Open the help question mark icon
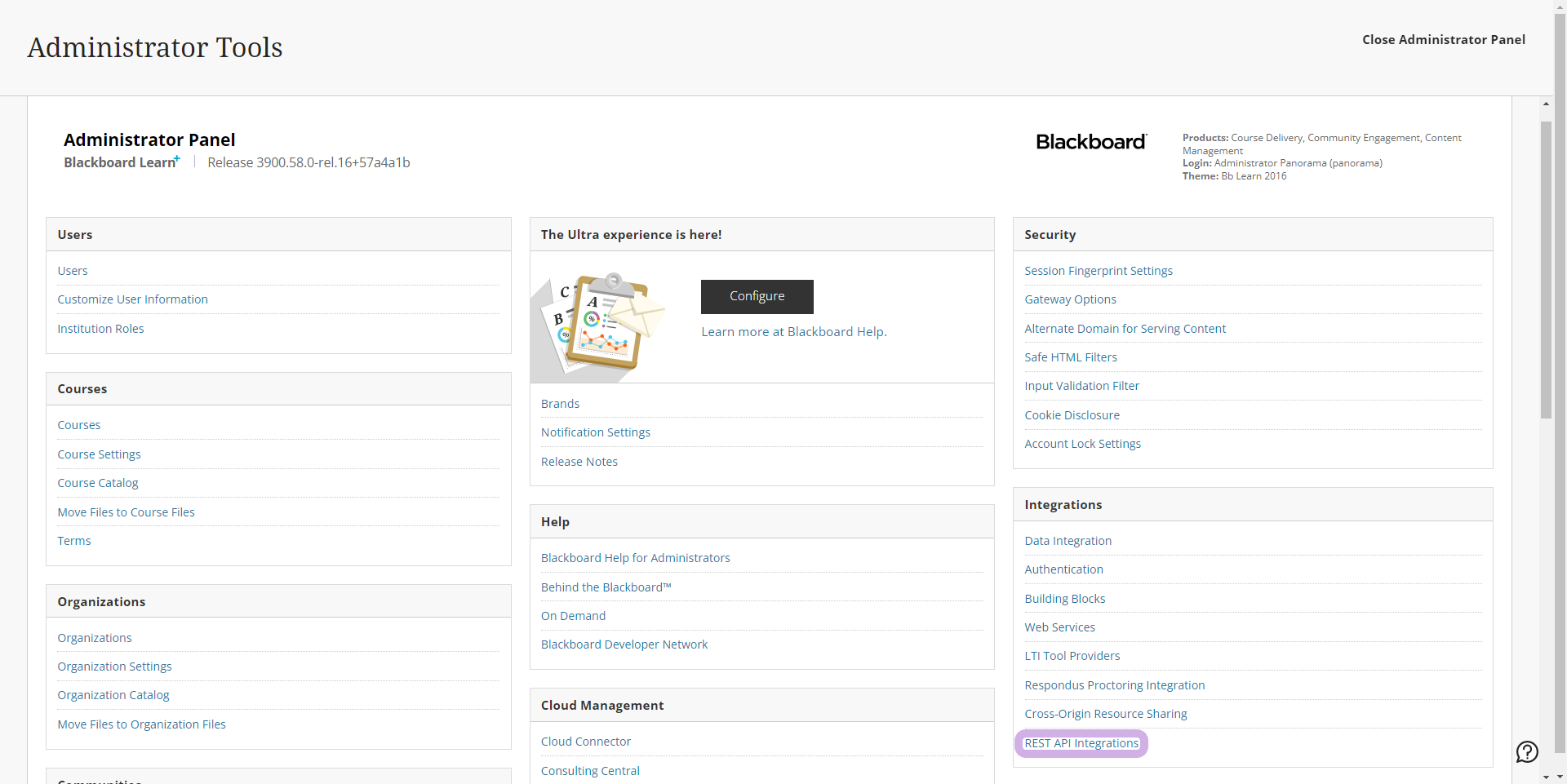Viewport: 1567px width, 784px height. (x=1527, y=751)
